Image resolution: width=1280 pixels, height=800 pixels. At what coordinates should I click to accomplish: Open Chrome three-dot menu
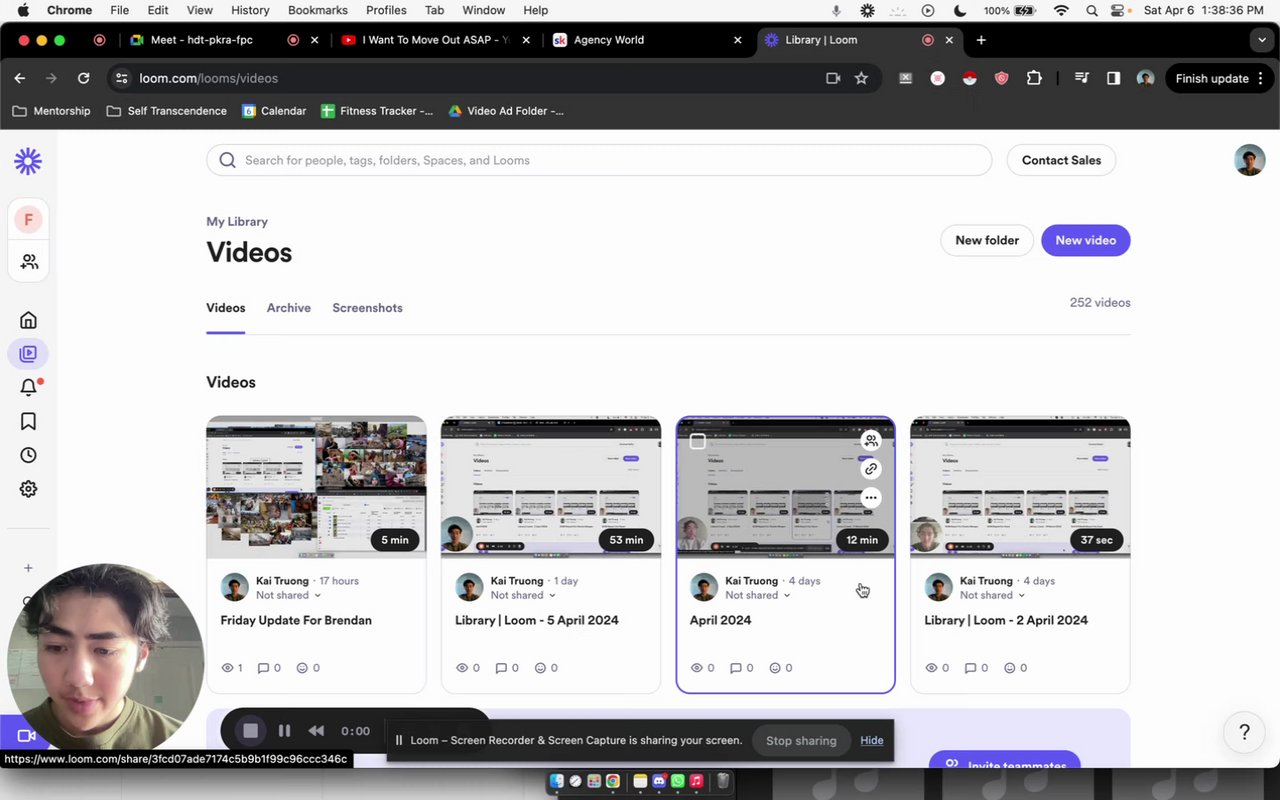coord(1261,78)
